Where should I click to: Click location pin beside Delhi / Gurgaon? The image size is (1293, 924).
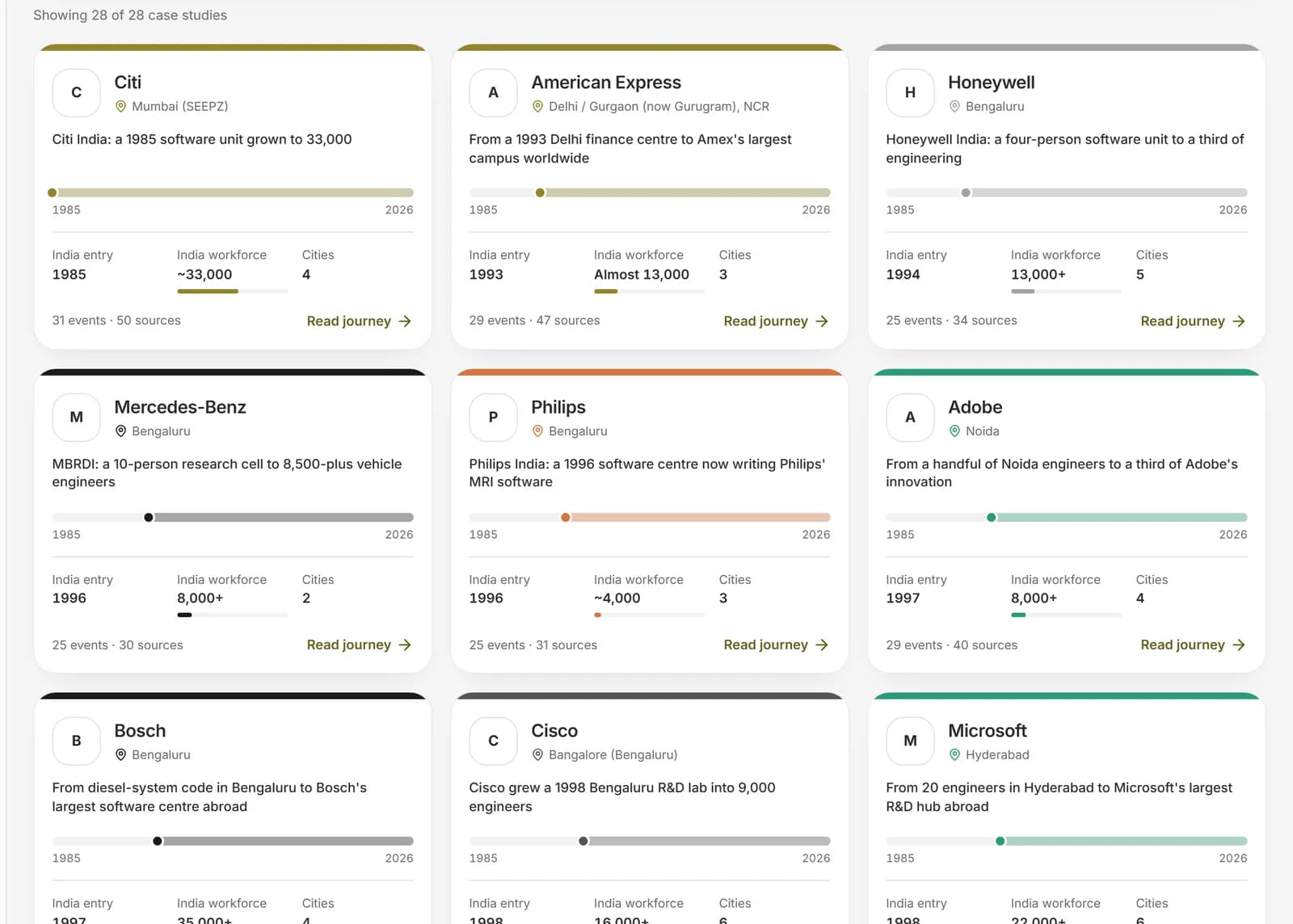point(537,107)
